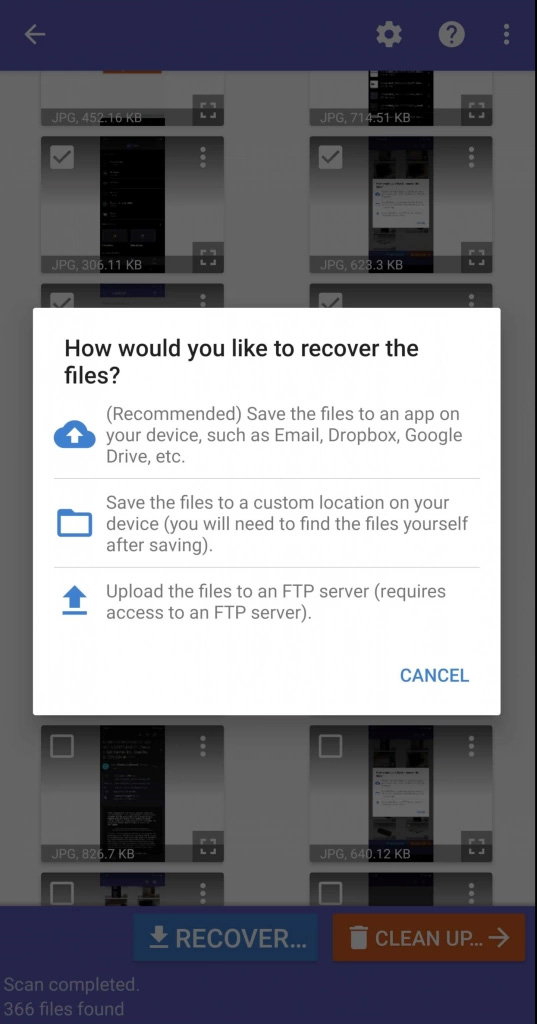Expand fullscreen preview of 826.7 KB image
Screen dimensions: 537x1024
(x=208, y=846)
